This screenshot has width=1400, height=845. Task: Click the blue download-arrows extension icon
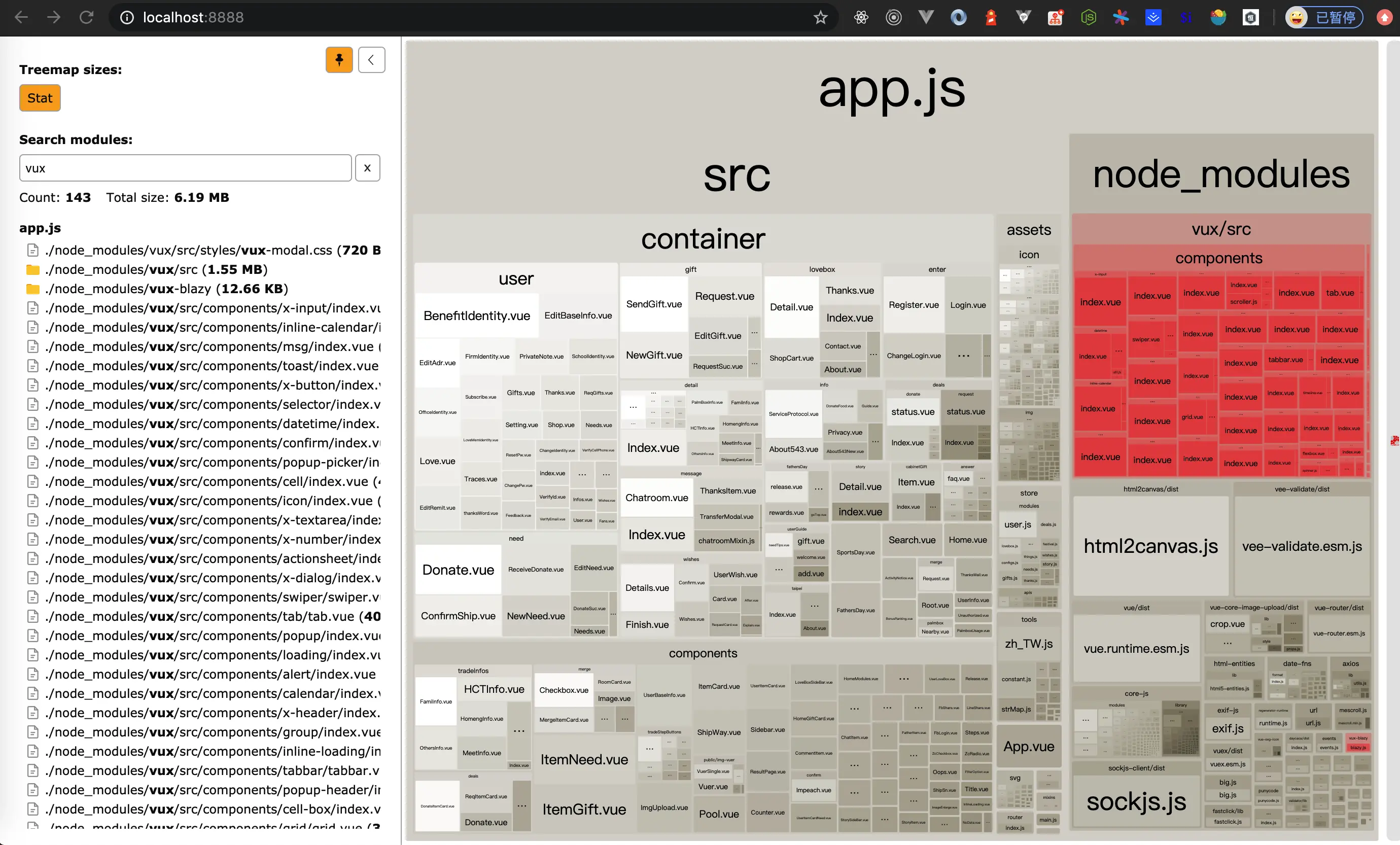1153,18
